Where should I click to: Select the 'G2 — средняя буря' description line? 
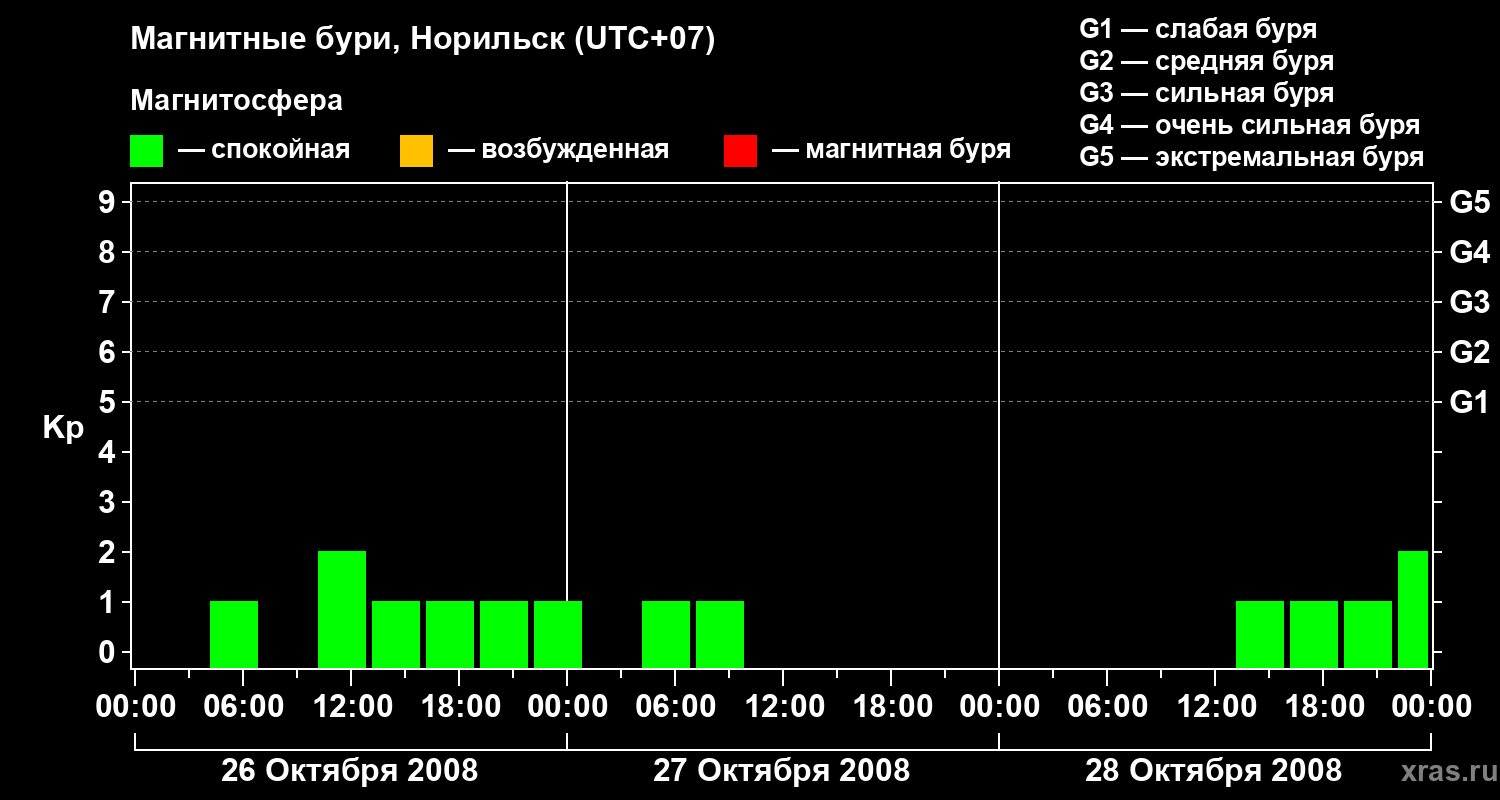click(x=1207, y=61)
